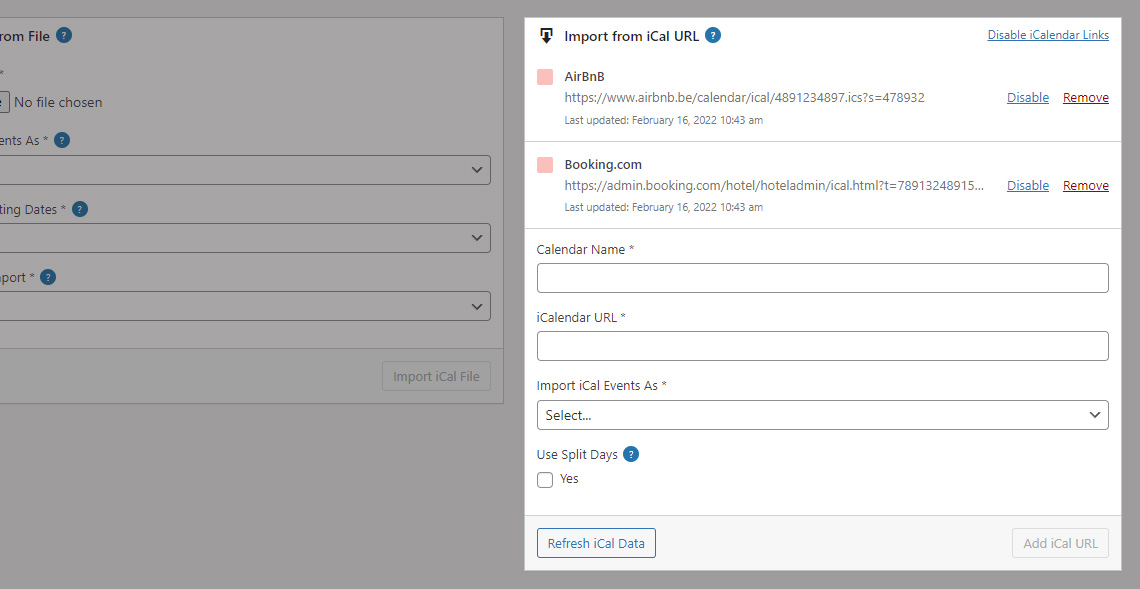The width and height of the screenshot is (1140, 589).
Task: Click the AirBnB Last updated timestamp
Action: (x=664, y=120)
